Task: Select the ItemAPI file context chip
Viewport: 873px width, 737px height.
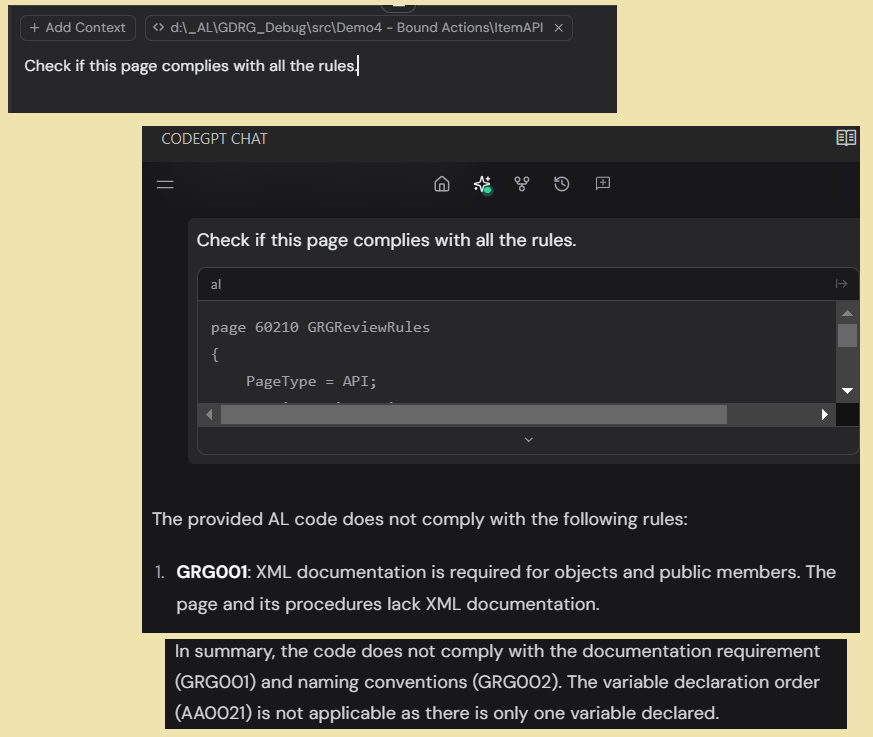Action: [350, 28]
